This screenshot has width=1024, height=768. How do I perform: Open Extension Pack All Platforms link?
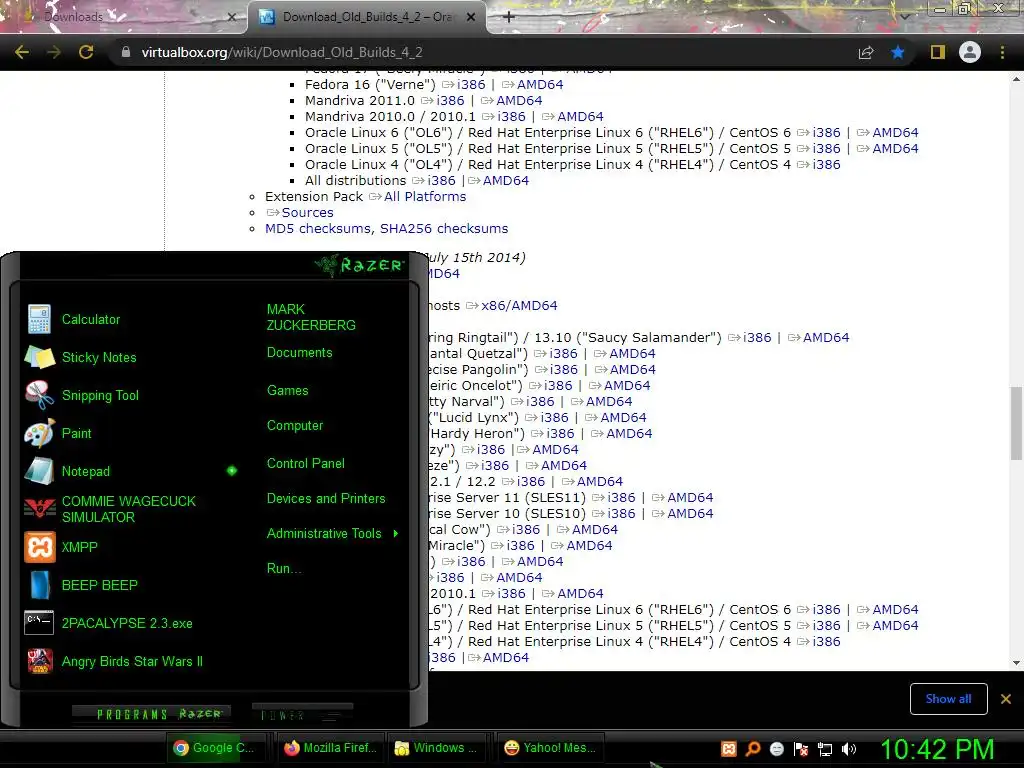[425, 197]
